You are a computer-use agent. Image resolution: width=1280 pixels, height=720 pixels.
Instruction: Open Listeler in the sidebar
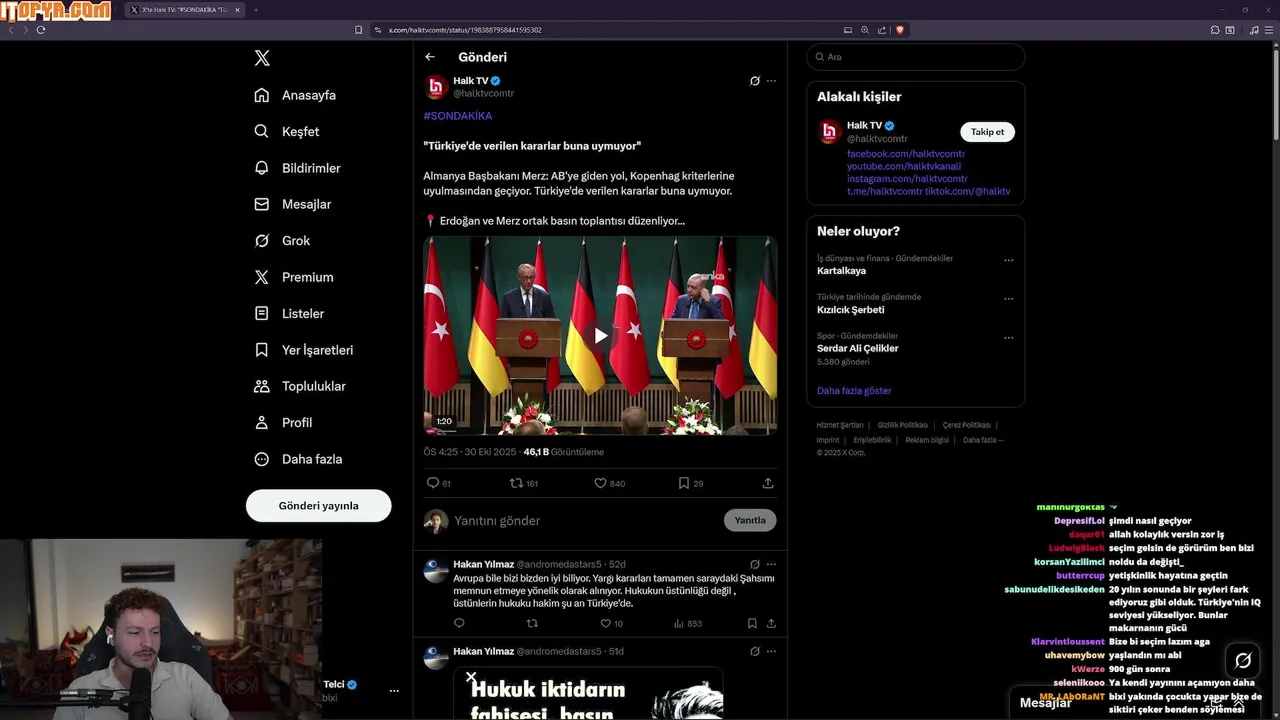289,313
